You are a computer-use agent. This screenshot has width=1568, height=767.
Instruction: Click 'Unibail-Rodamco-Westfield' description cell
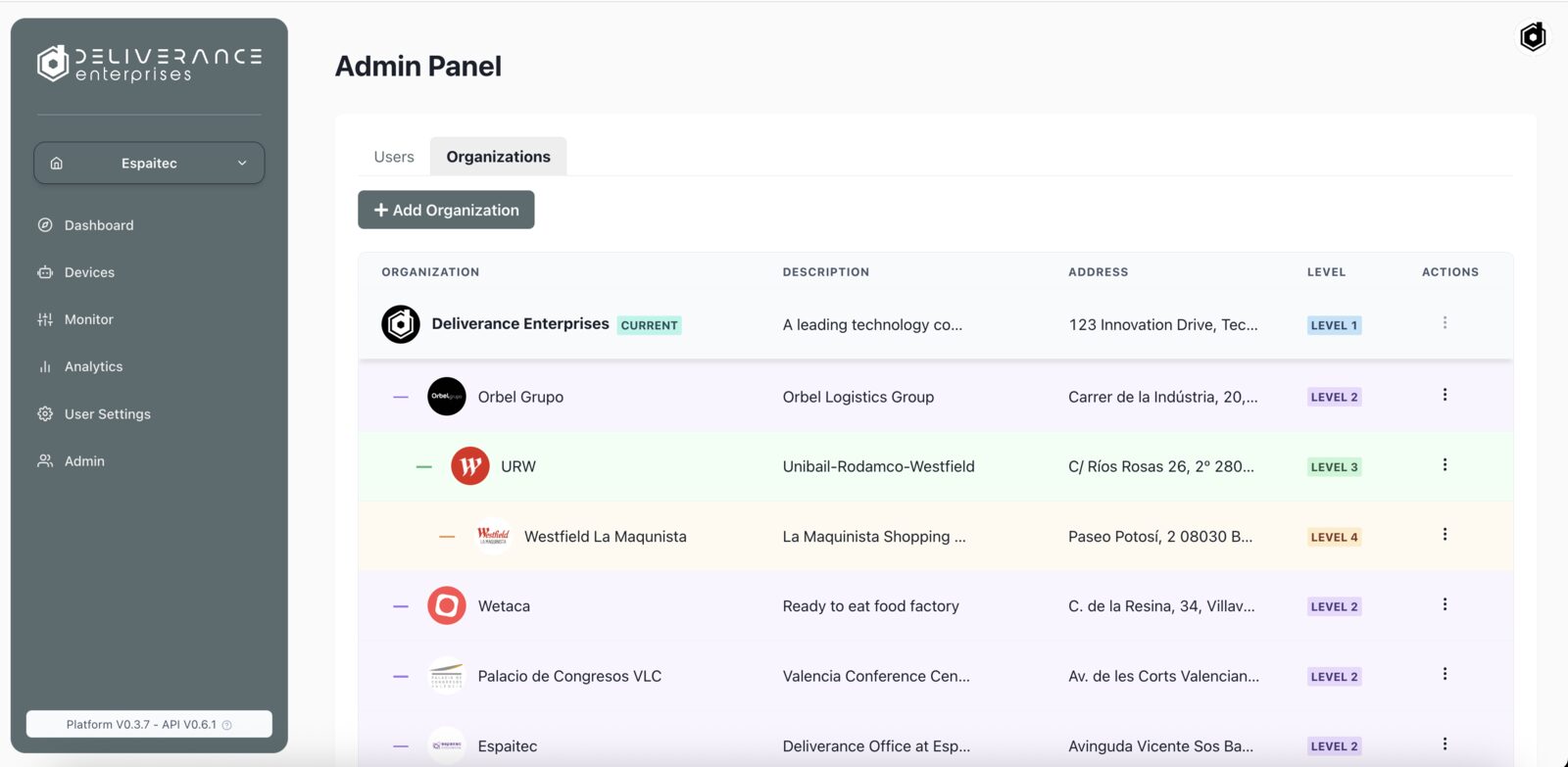[878, 466]
